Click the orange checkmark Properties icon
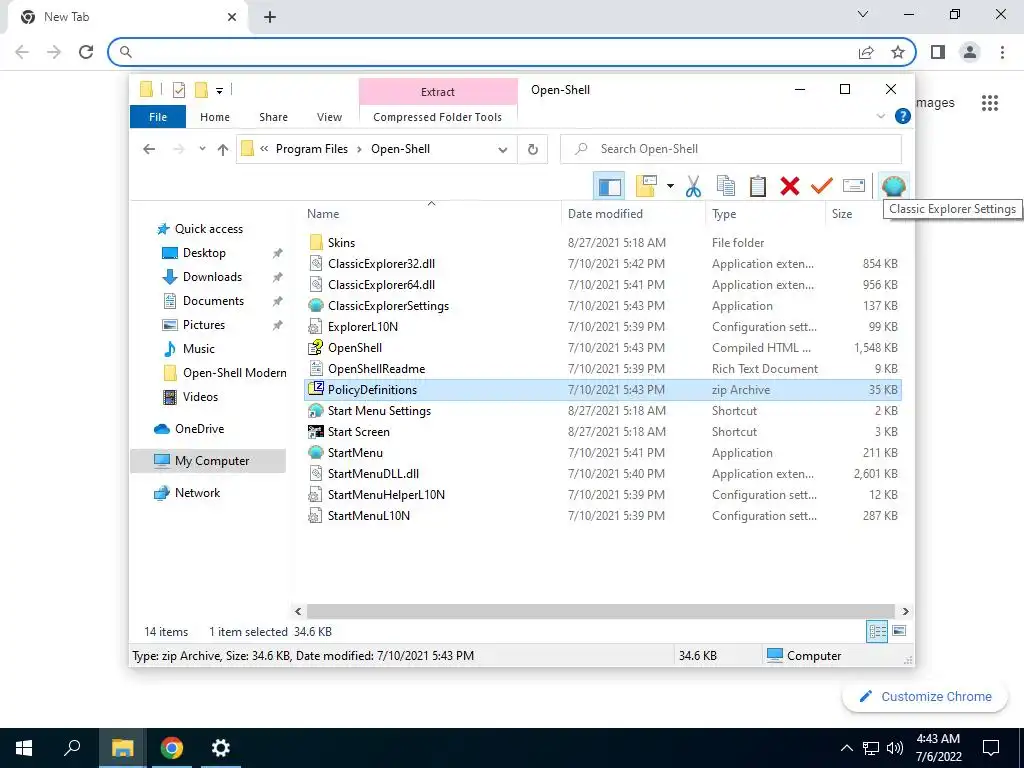 (822, 186)
